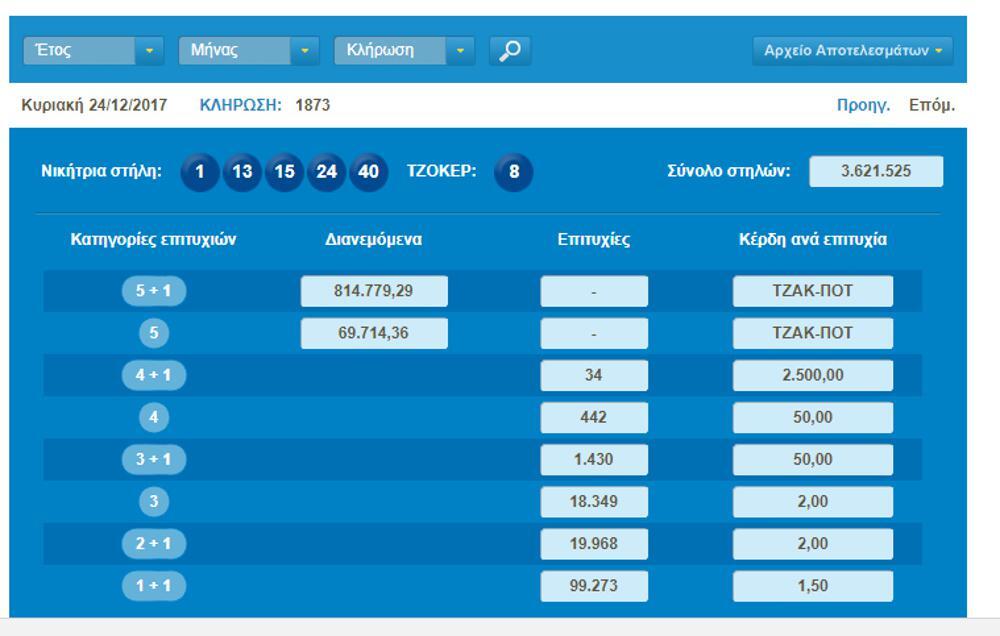Click the Σύνολο στηλών field 3.621.525

coord(875,171)
